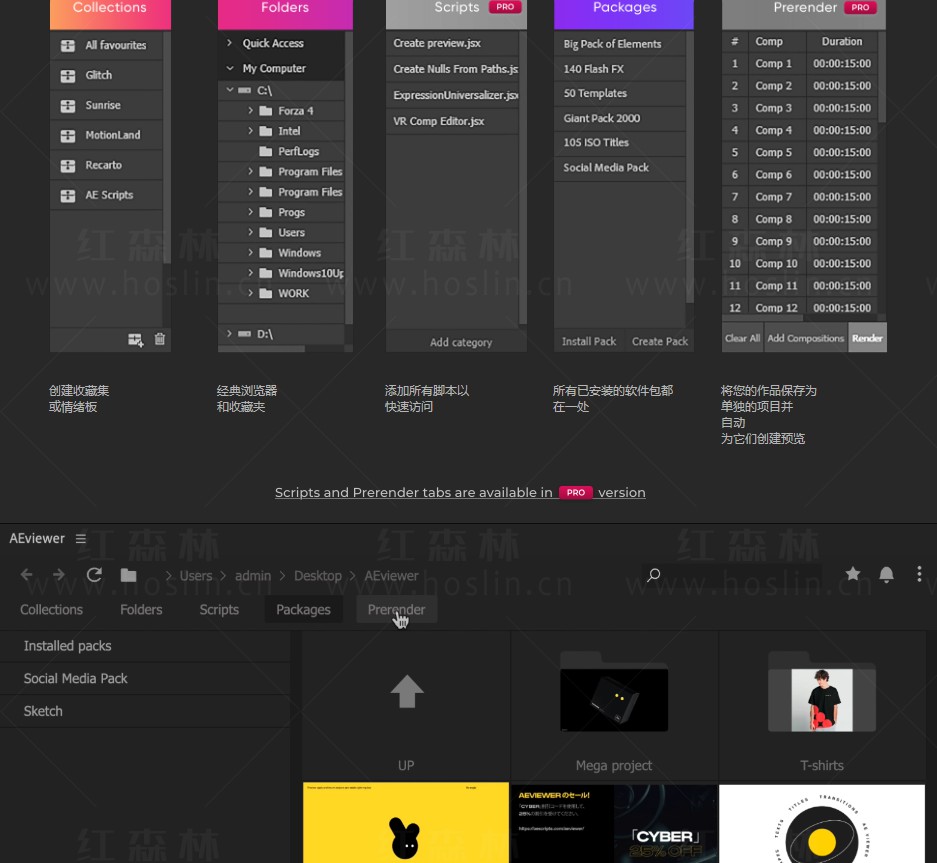
Task: Click the refresh icon in AEviewer
Action: pos(94,575)
